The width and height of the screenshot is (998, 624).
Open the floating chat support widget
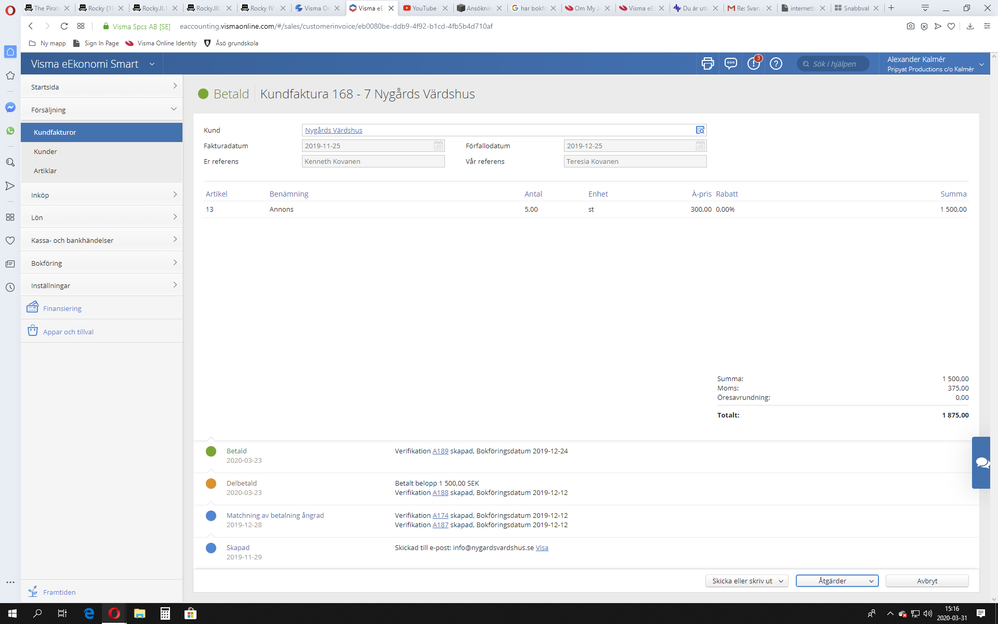(981, 463)
